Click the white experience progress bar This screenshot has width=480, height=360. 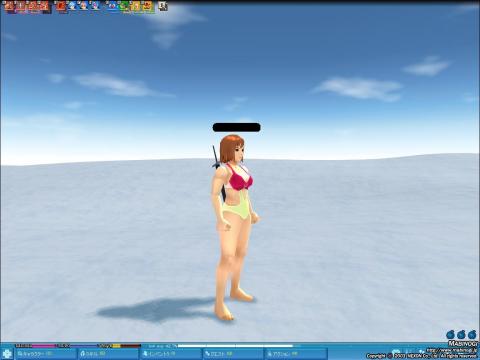235,346
